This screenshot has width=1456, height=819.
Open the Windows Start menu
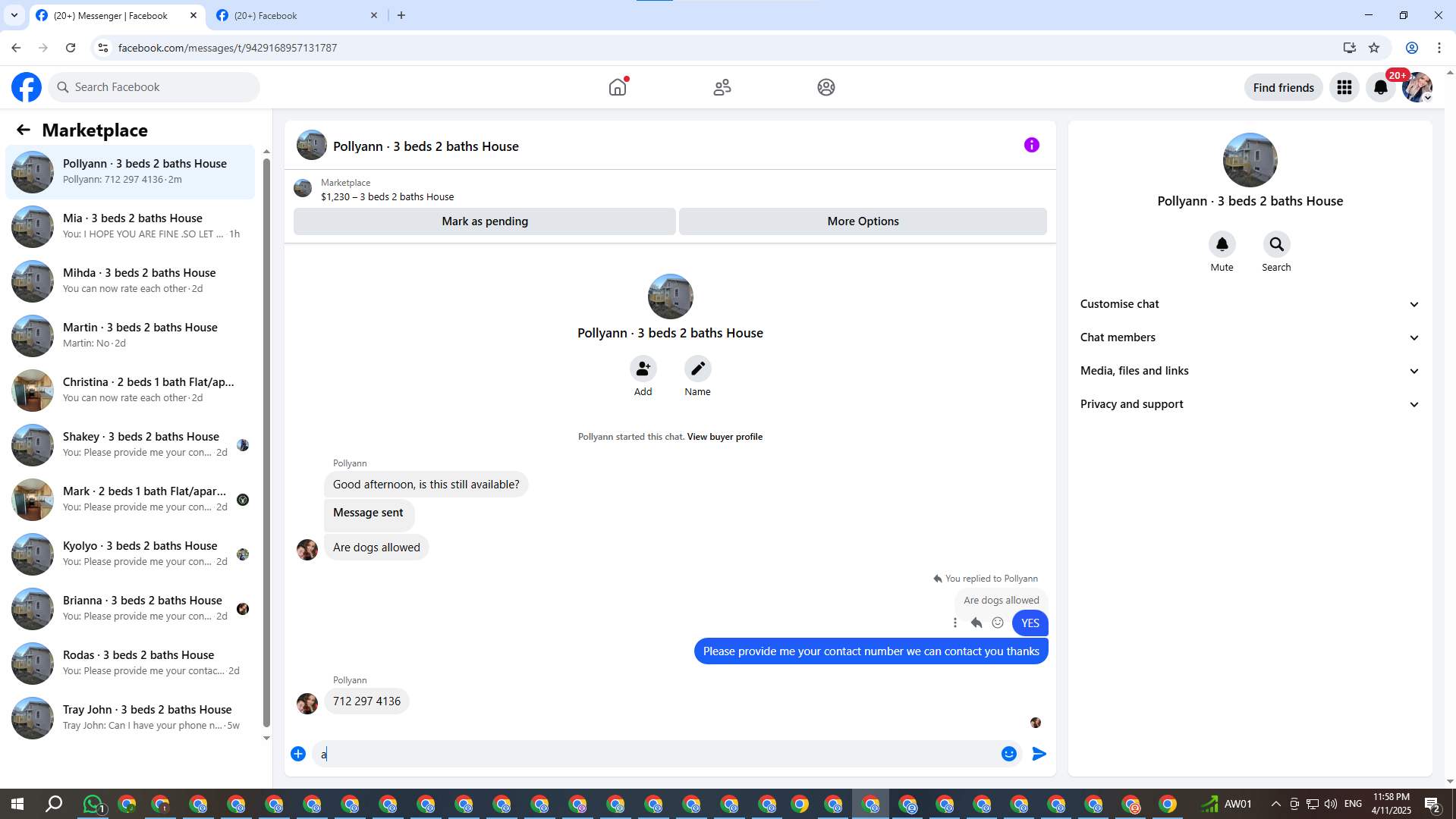click(17, 804)
